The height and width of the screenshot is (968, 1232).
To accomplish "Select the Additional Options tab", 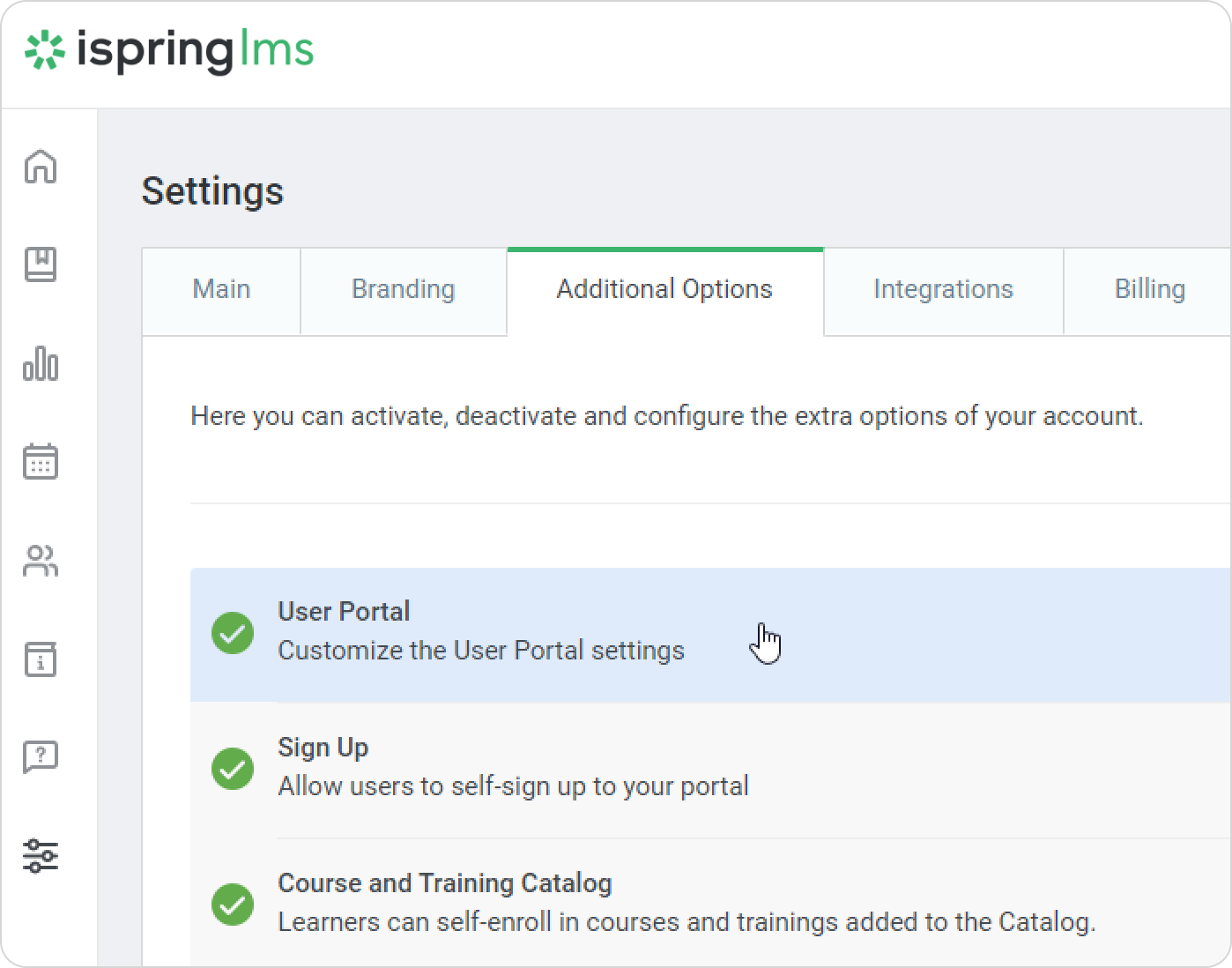I will click(664, 290).
